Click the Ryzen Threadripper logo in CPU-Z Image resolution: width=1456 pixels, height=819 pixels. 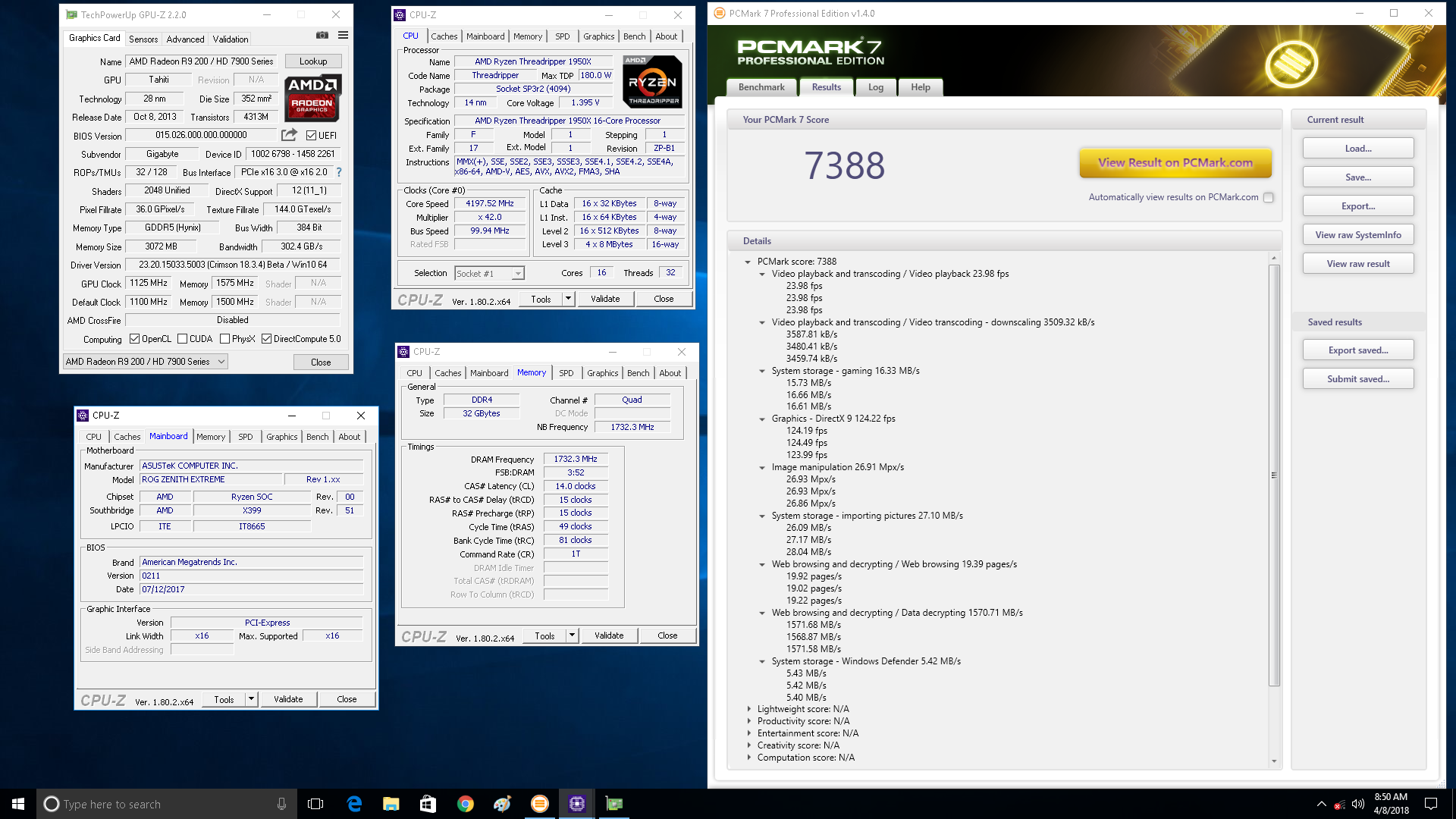(652, 82)
